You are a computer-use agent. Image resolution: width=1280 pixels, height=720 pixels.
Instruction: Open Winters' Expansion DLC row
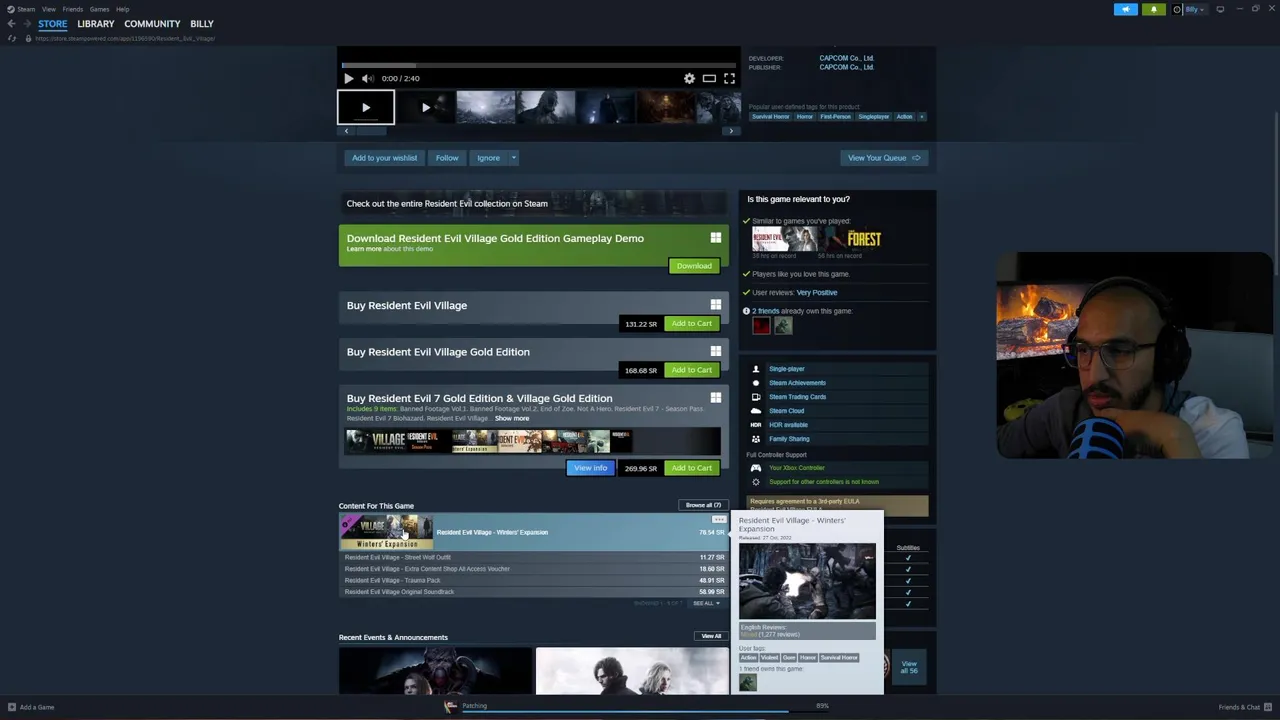pos(533,532)
